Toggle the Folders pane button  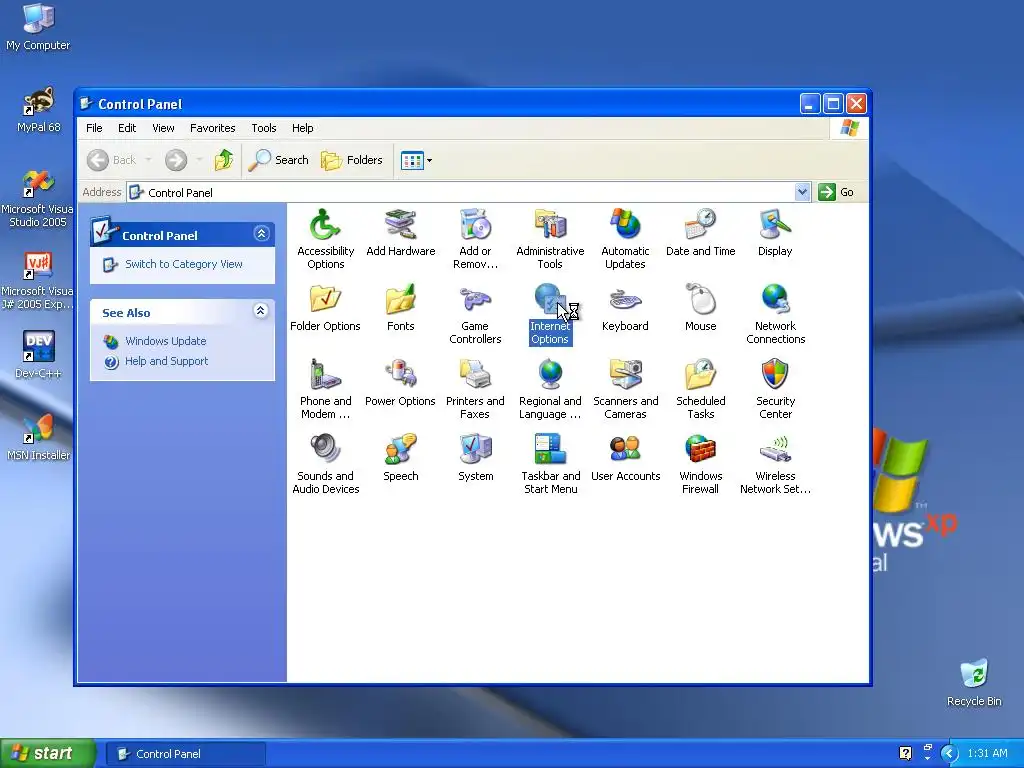click(x=351, y=160)
